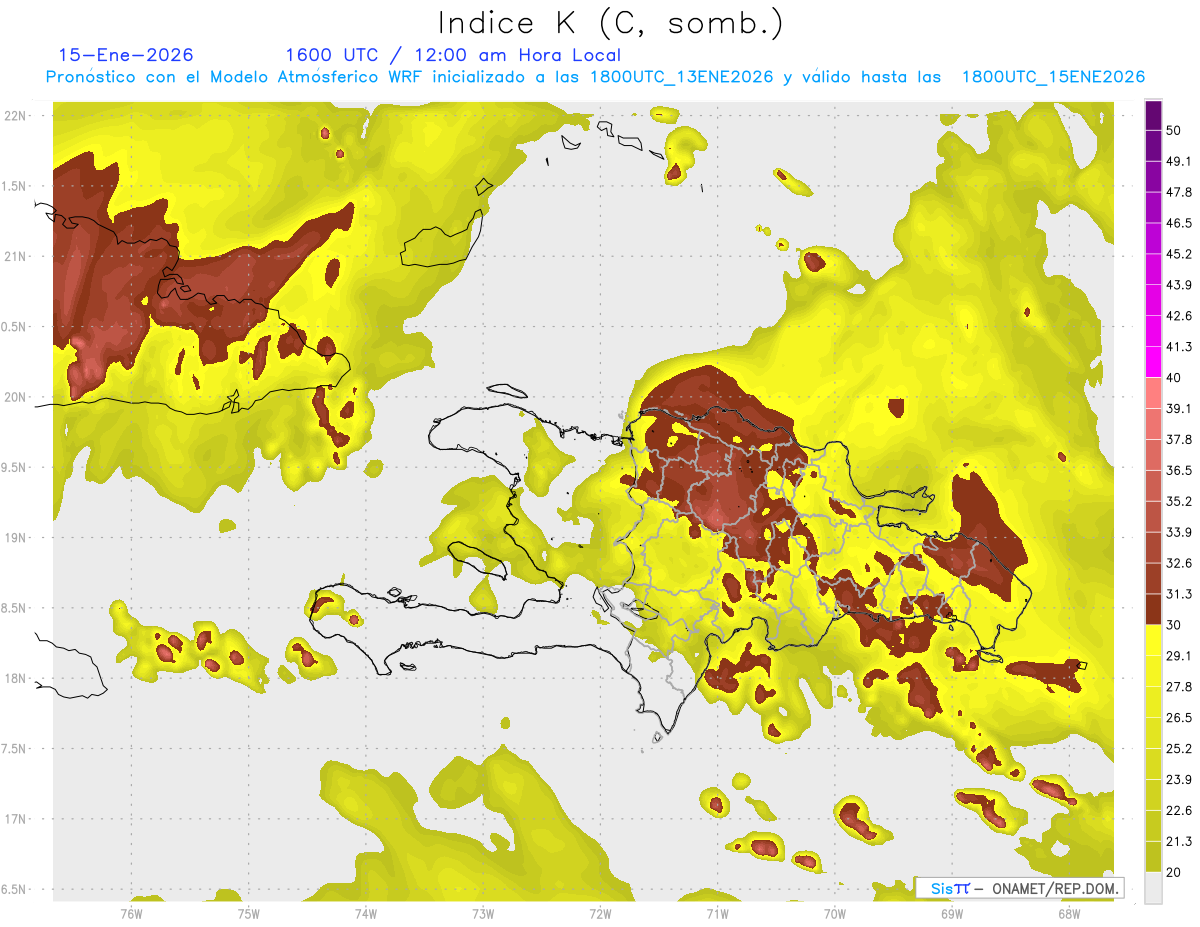Click the '76W' longitude axis label
Viewport: 1200px width, 927px height.
(131, 913)
